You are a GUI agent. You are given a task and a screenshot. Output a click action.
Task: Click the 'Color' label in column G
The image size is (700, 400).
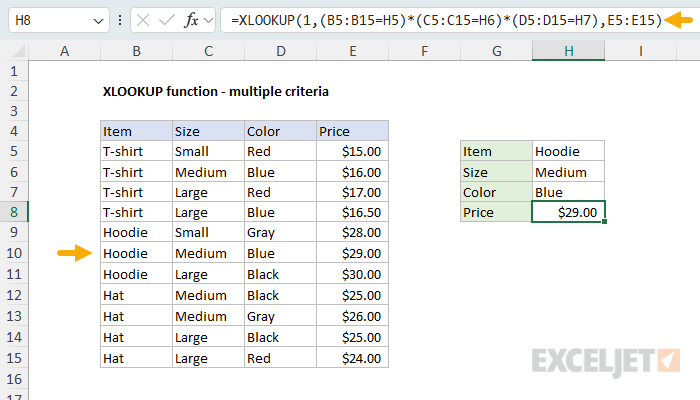(496, 192)
